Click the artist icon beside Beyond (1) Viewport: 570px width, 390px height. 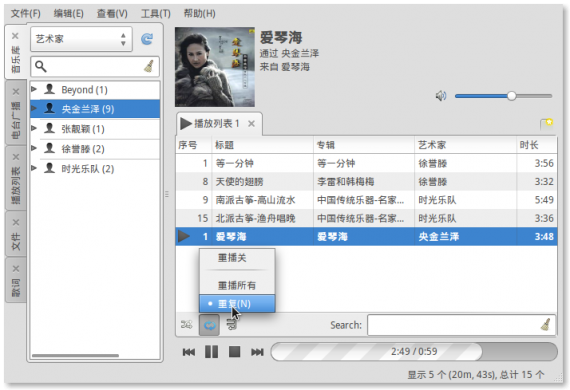click(x=49, y=89)
